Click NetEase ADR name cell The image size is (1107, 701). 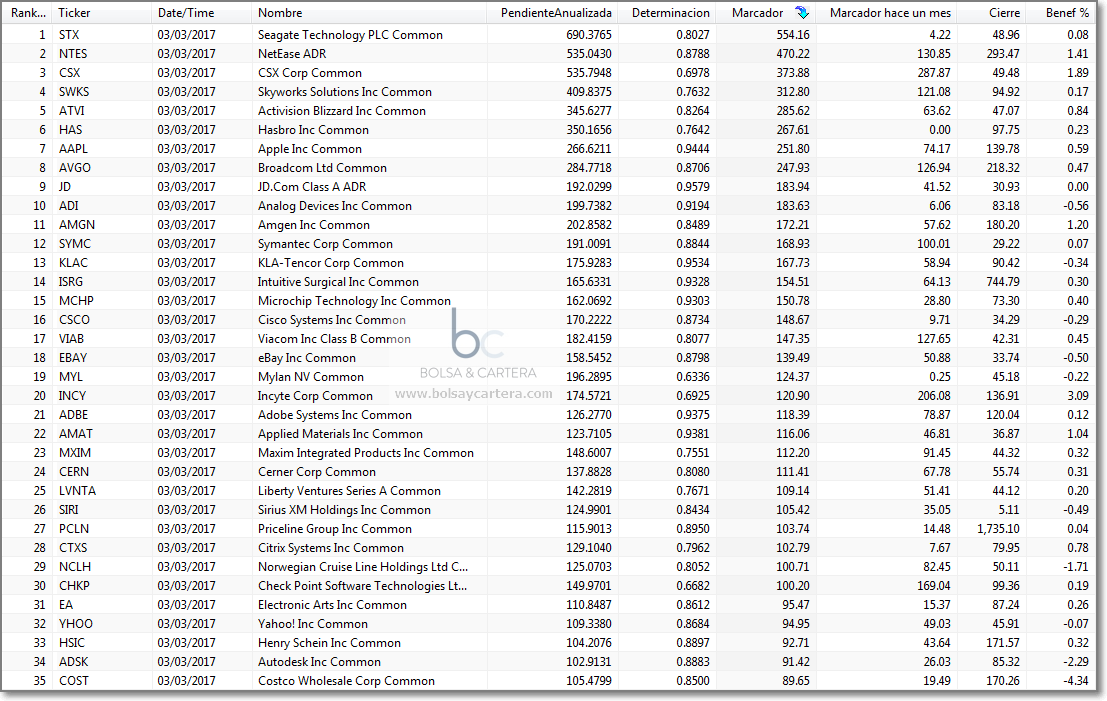(x=292, y=54)
